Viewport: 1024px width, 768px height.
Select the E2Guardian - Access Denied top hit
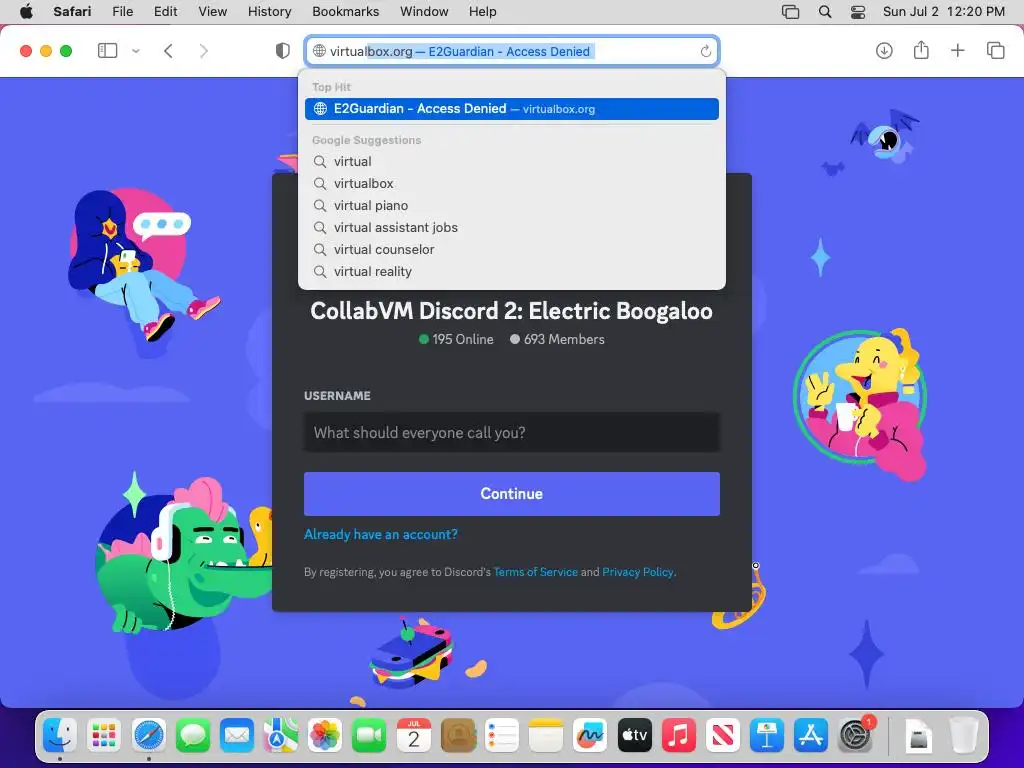click(x=512, y=109)
